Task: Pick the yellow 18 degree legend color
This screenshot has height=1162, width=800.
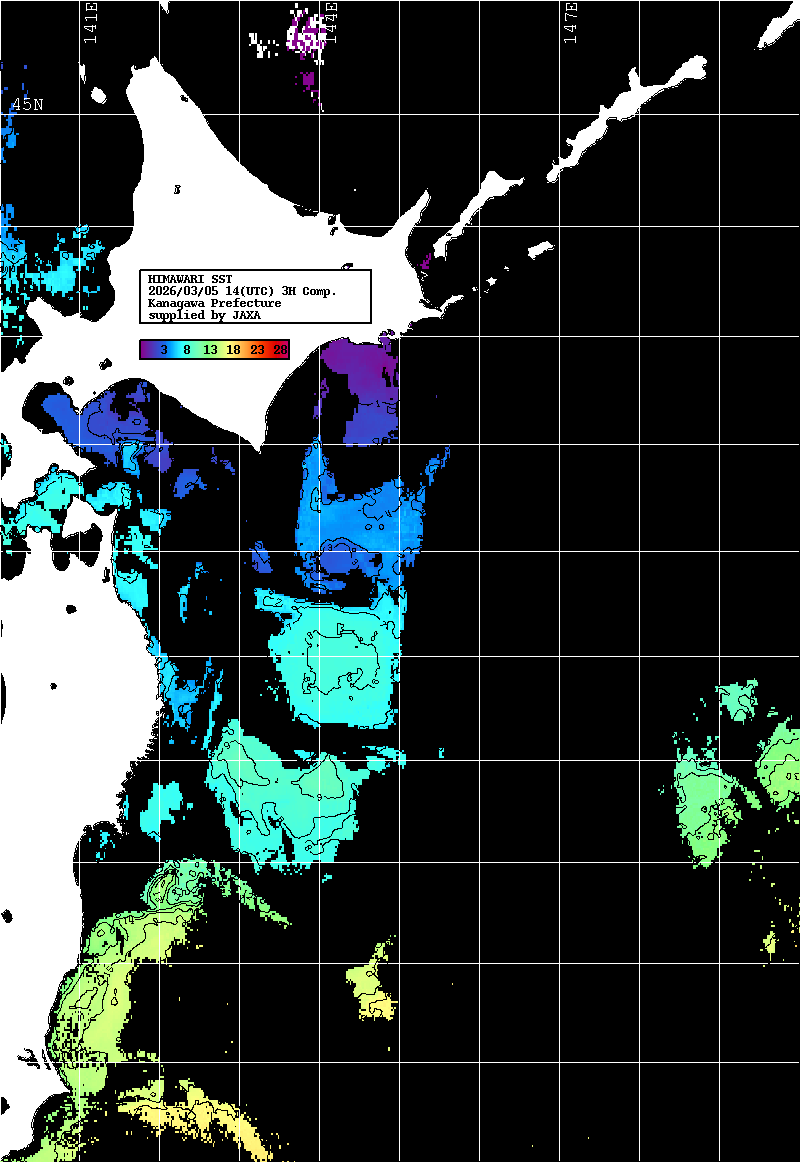Action: tap(234, 349)
